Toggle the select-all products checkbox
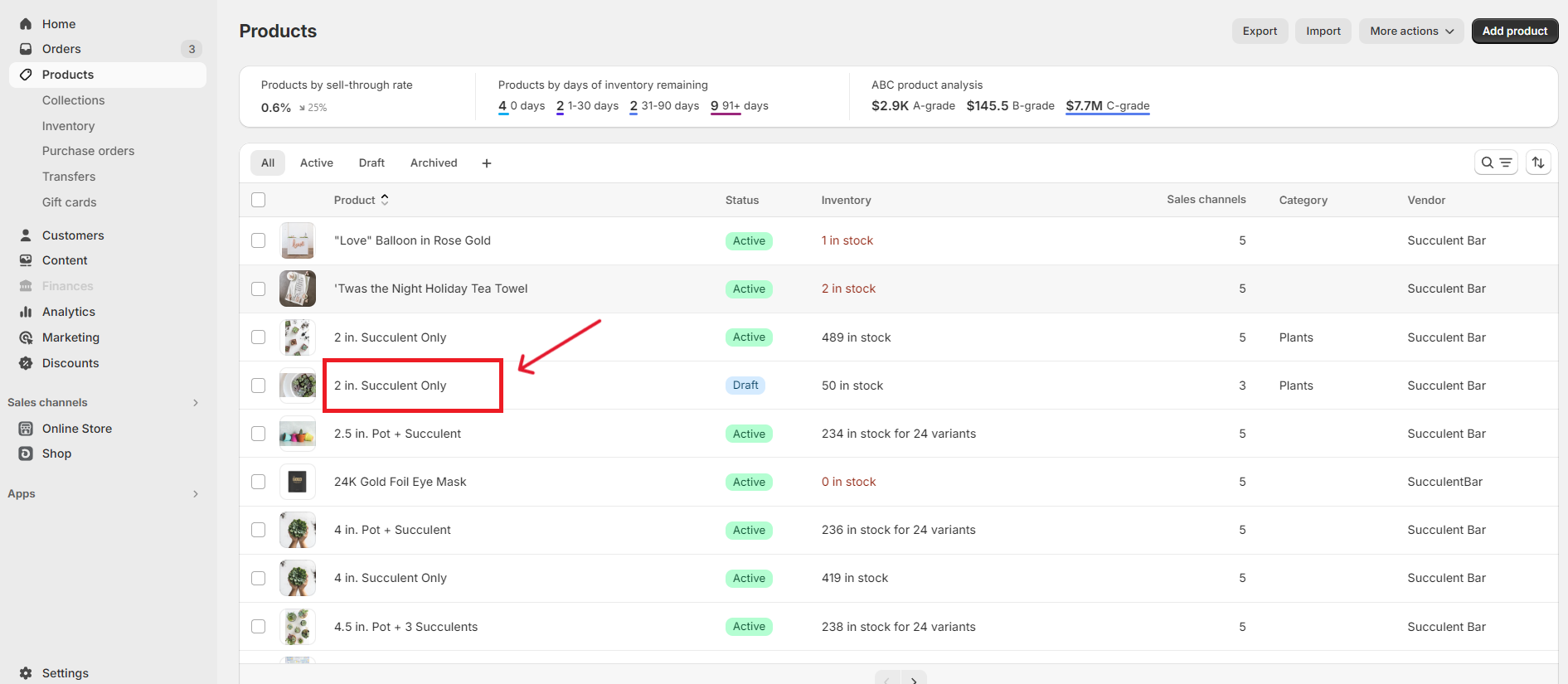The width and height of the screenshot is (1568, 684). [259, 200]
